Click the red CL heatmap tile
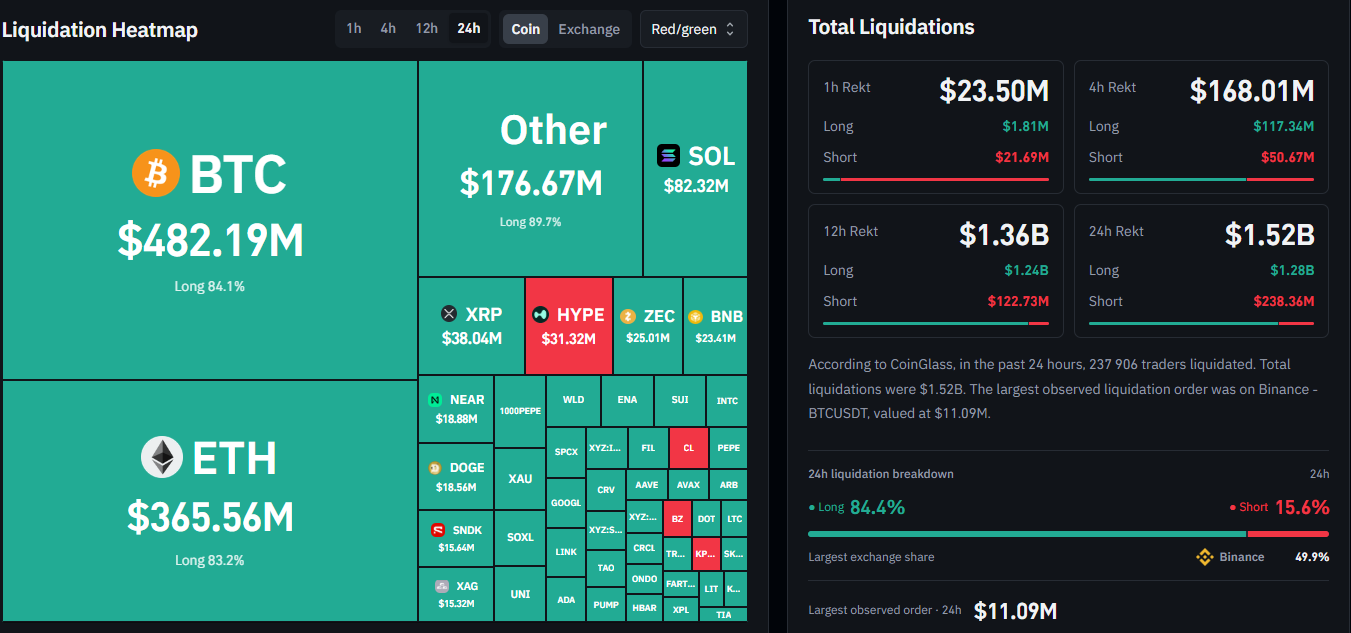The height and width of the screenshot is (633, 1351). (689, 448)
